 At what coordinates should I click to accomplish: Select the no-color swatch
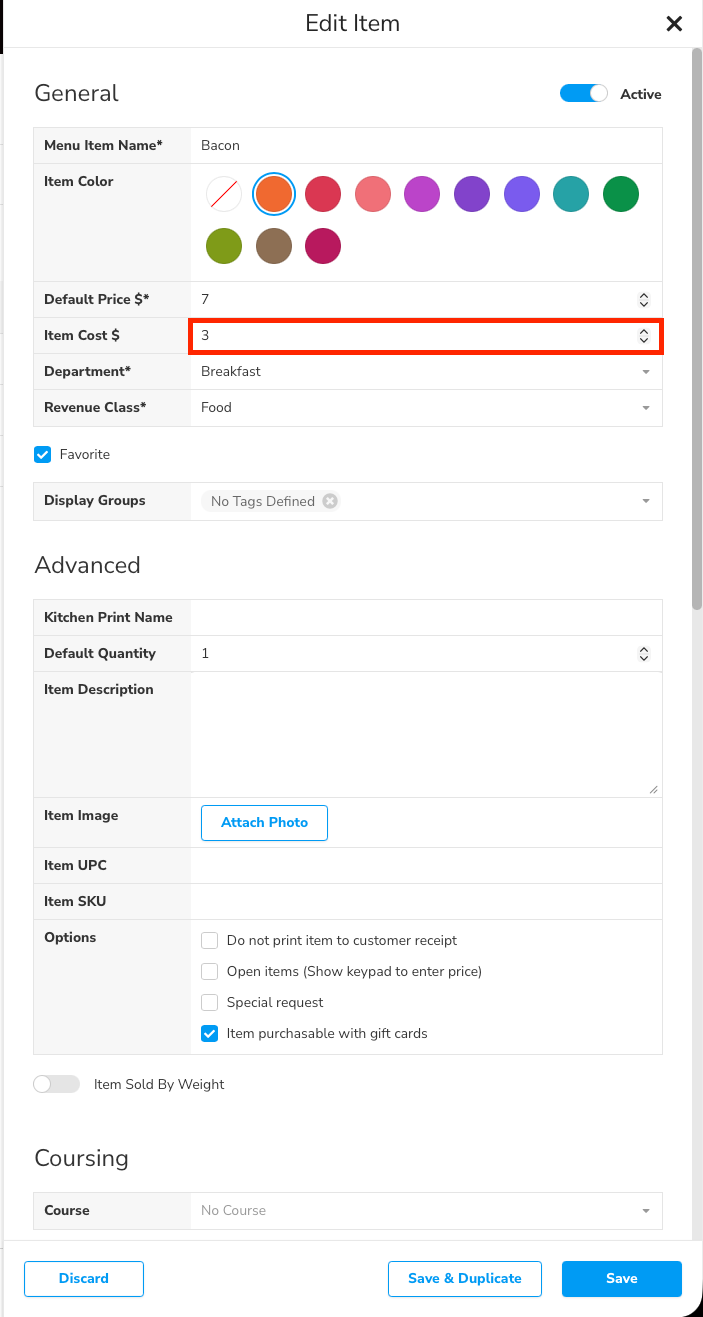point(224,194)
